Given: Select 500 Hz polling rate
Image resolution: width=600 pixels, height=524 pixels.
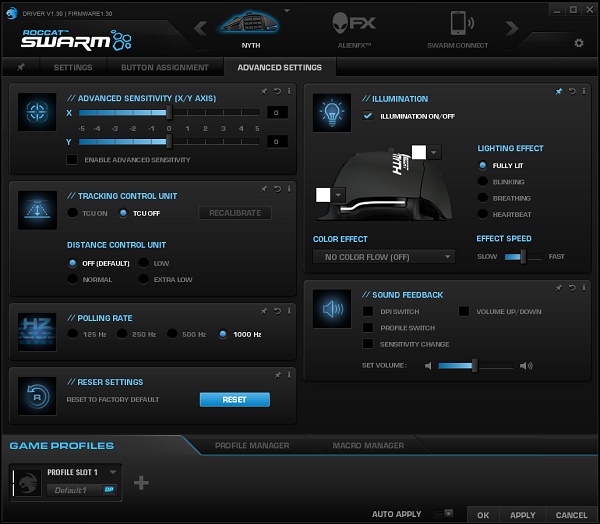Looking at the screenshot, I should 172,334.
